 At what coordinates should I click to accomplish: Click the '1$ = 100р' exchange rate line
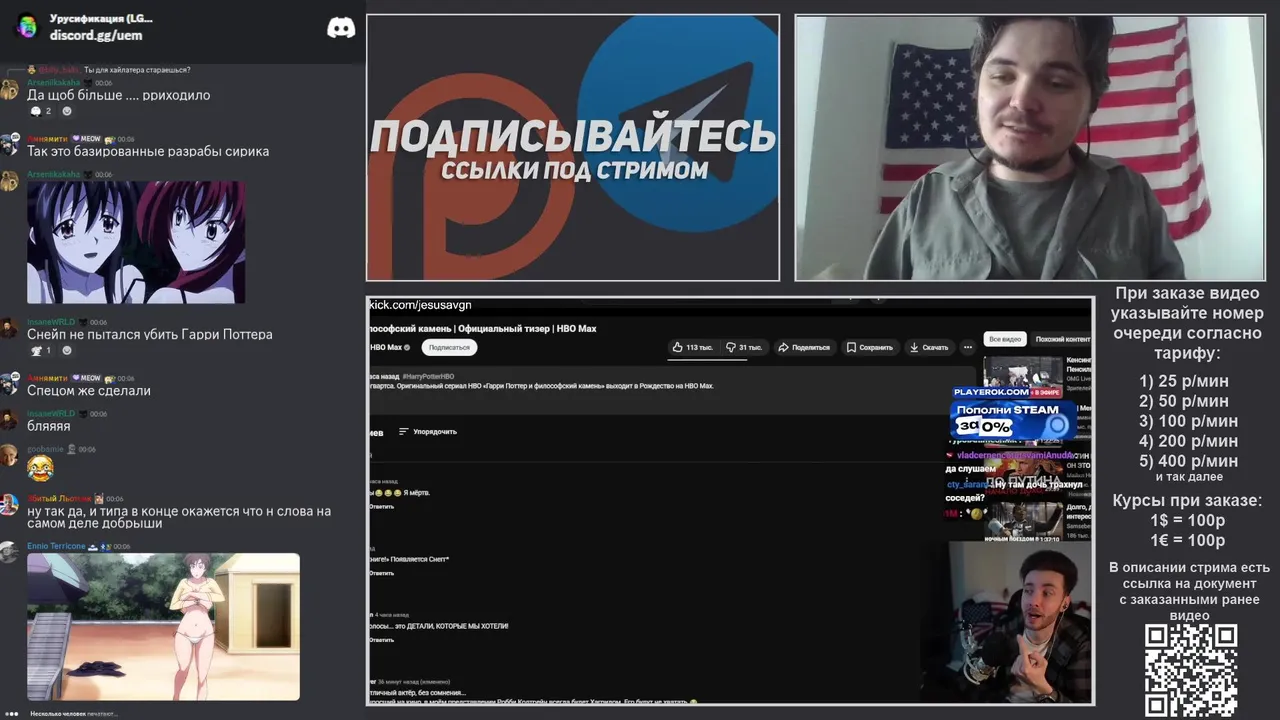tap(1188, 520)
